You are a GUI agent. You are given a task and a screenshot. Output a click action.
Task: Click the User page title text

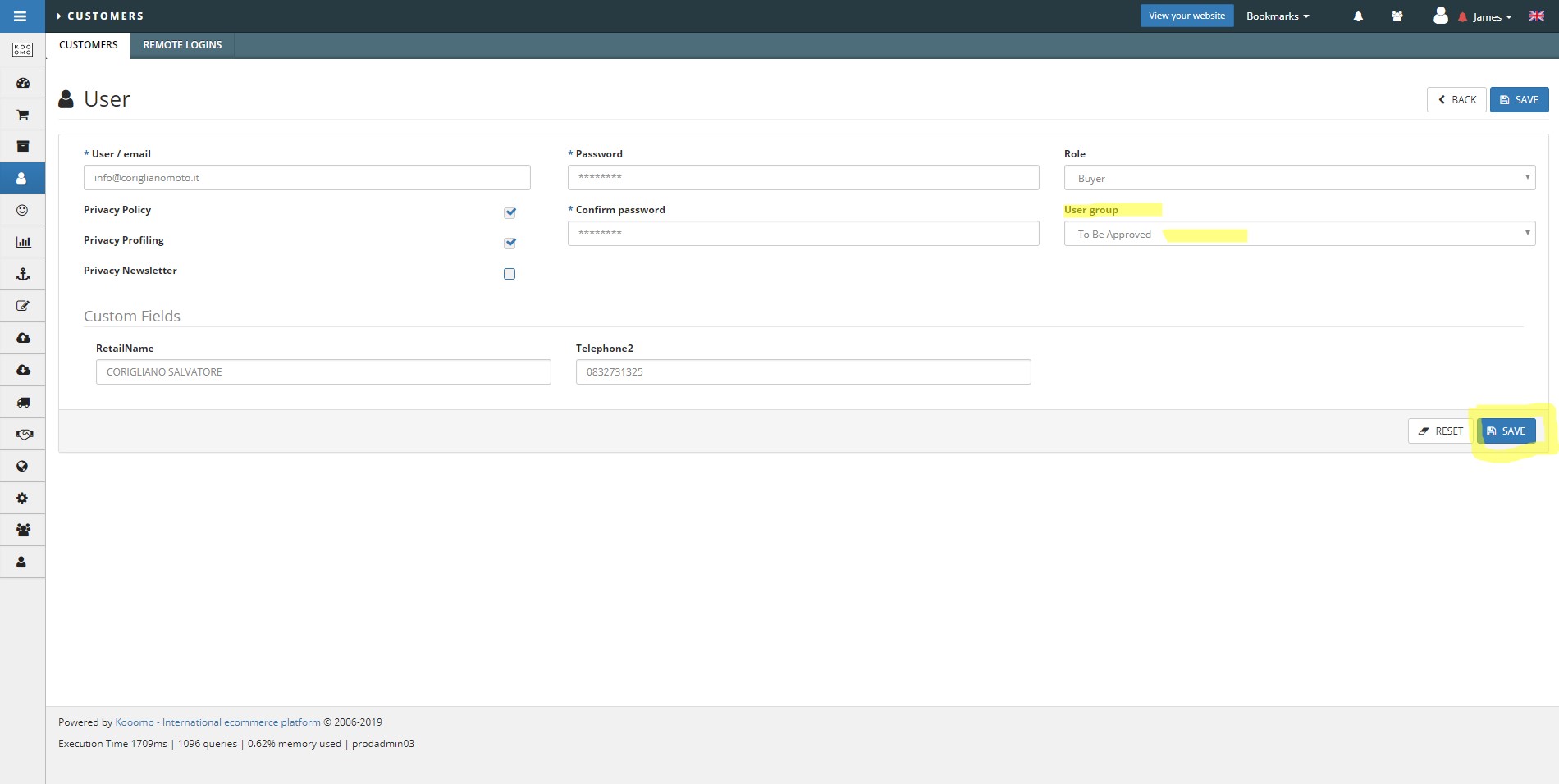(x=107, y=99)
